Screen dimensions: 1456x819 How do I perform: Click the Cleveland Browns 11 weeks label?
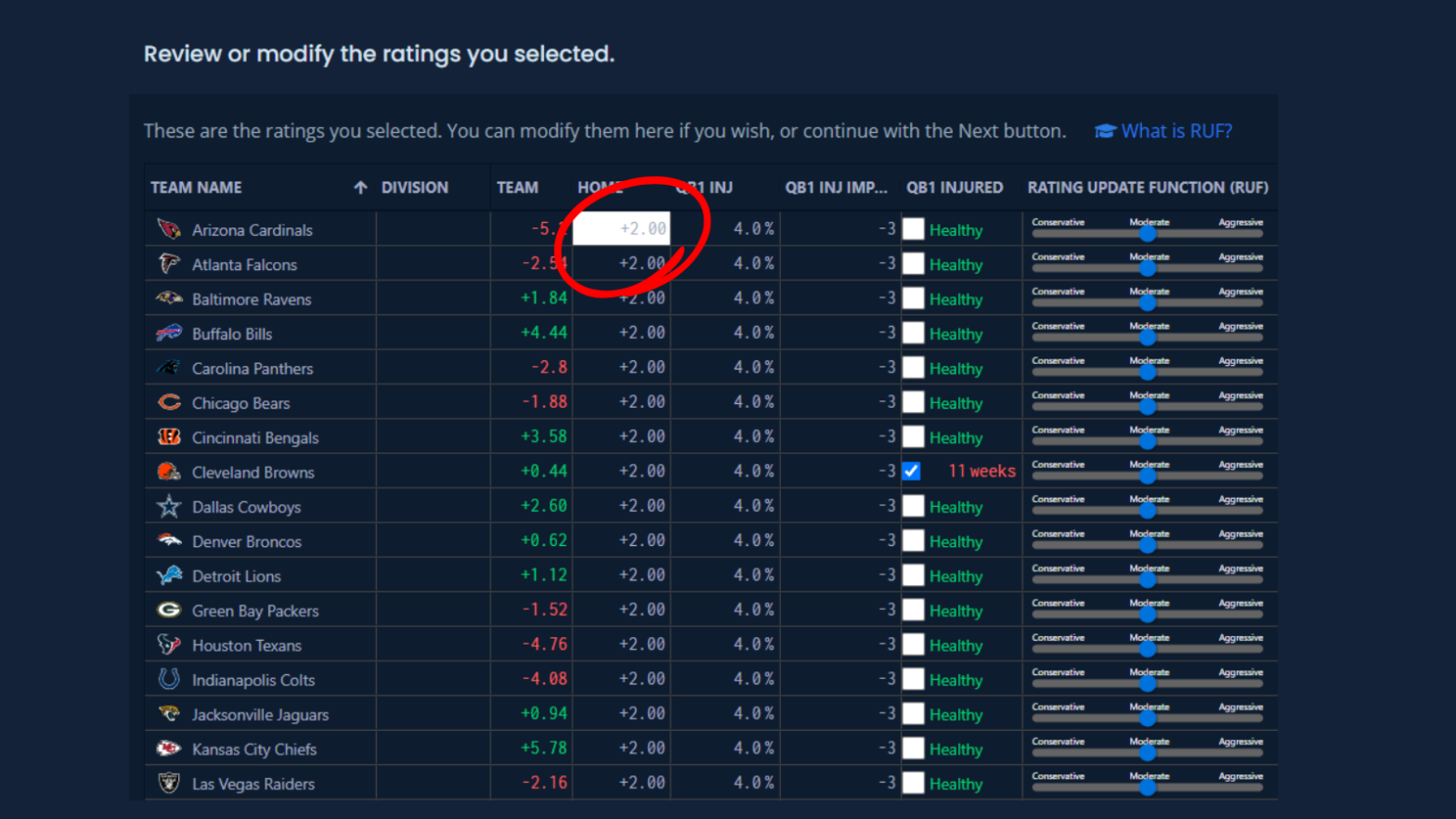(981, 472)
